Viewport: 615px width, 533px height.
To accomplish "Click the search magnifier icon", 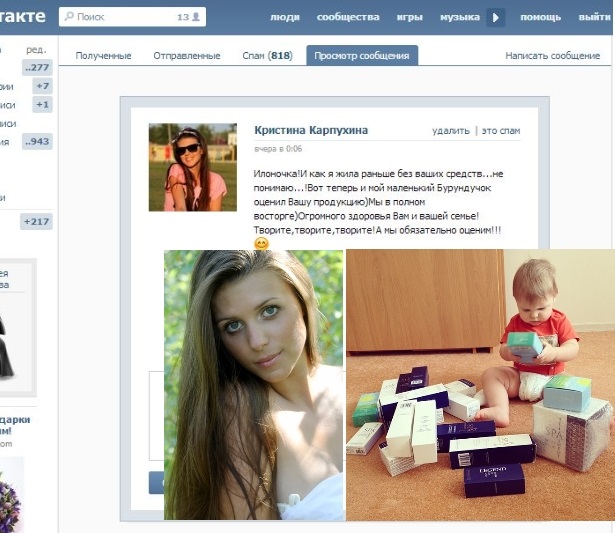I will pyautogui.click(x=68, y=17).
